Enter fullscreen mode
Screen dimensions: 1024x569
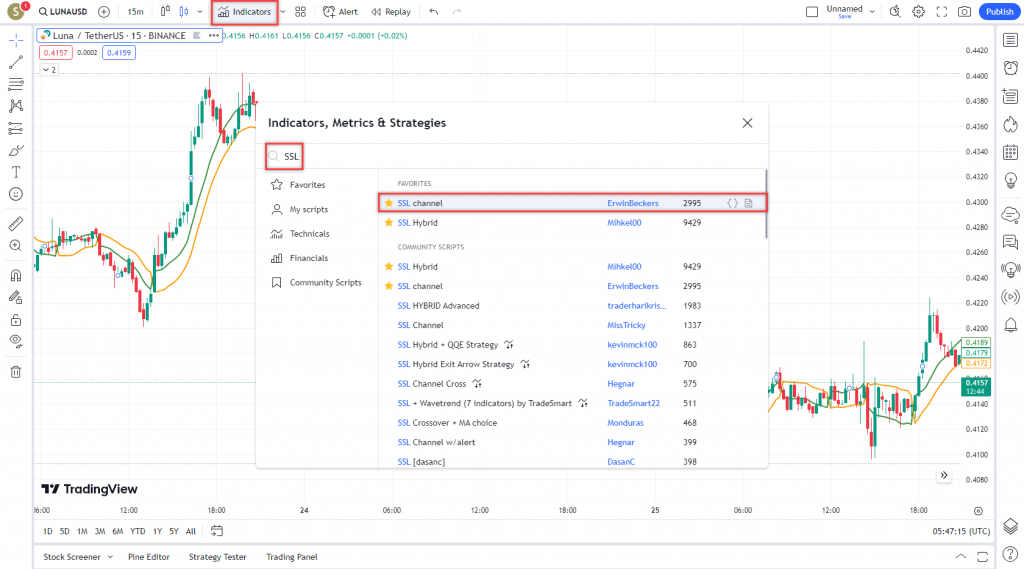941,12
